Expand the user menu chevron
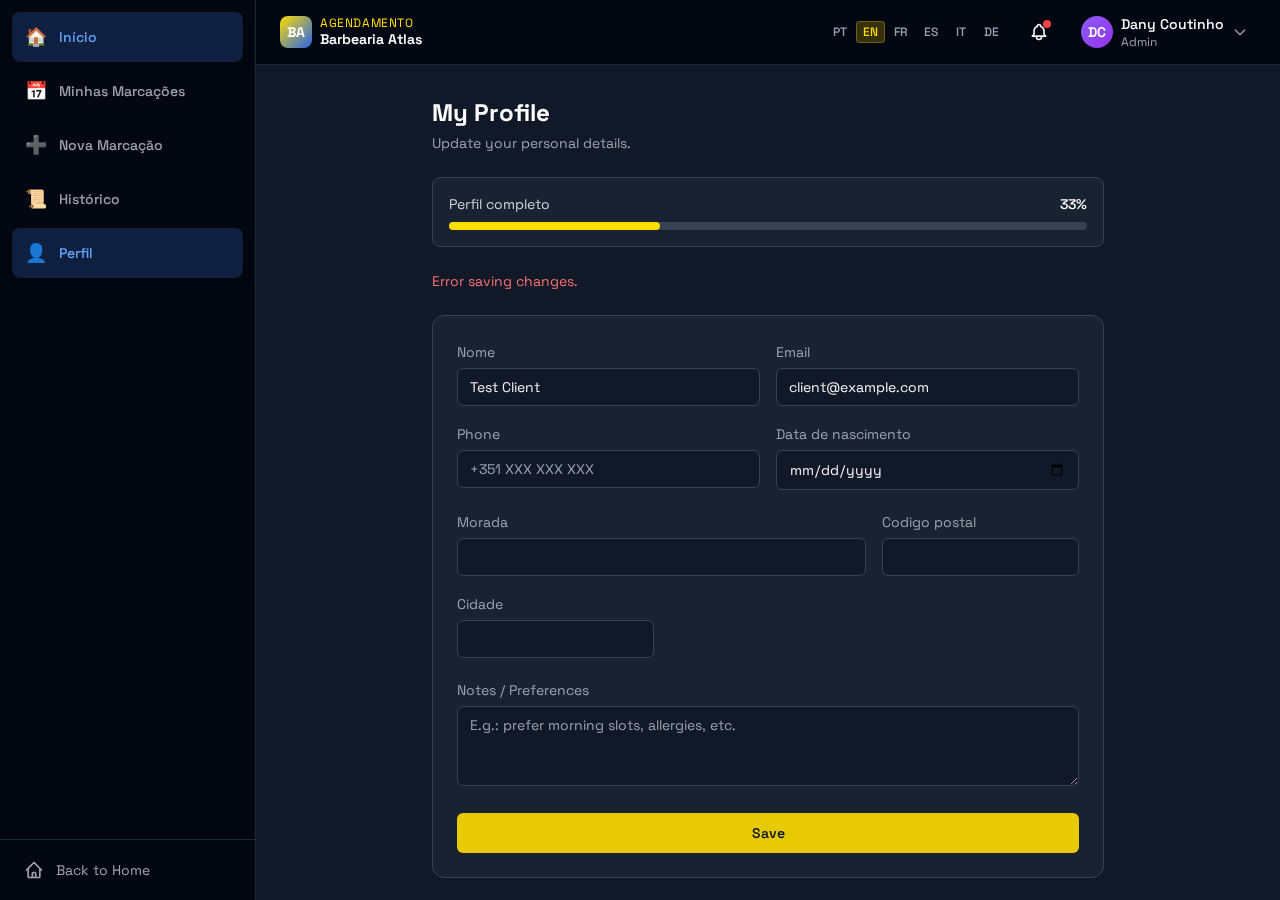The image size is (1280, 900). [x=1240, y=32]
